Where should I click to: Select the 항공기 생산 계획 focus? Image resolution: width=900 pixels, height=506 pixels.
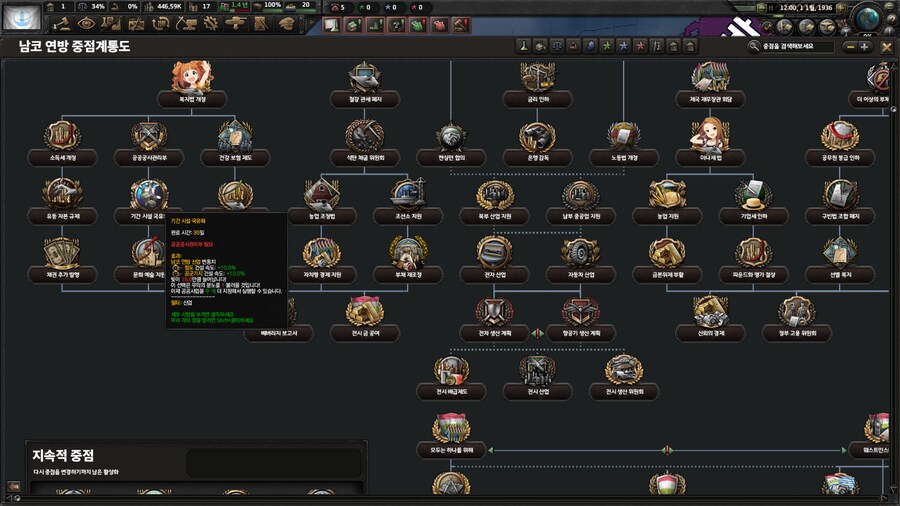pyautogui.click(x=580, y=312)
